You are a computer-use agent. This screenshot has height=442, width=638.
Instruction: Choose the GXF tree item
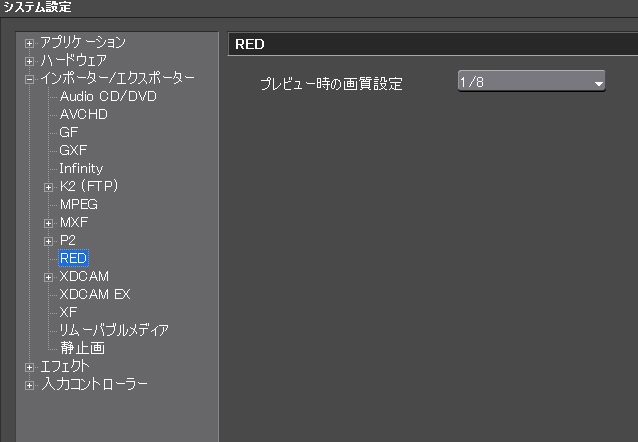coord(73,150)
